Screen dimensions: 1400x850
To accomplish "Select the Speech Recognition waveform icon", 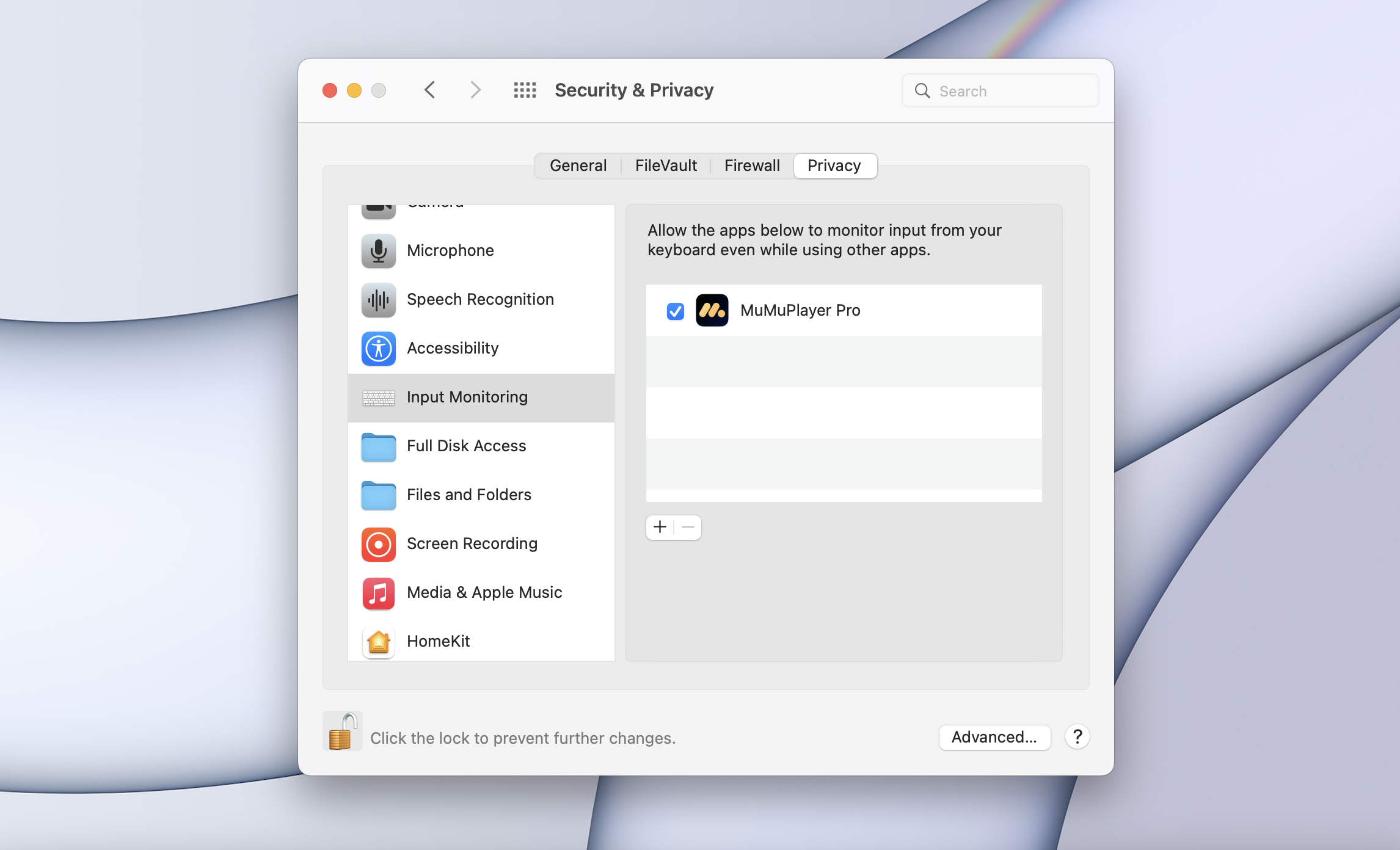I will pos(378,299).
